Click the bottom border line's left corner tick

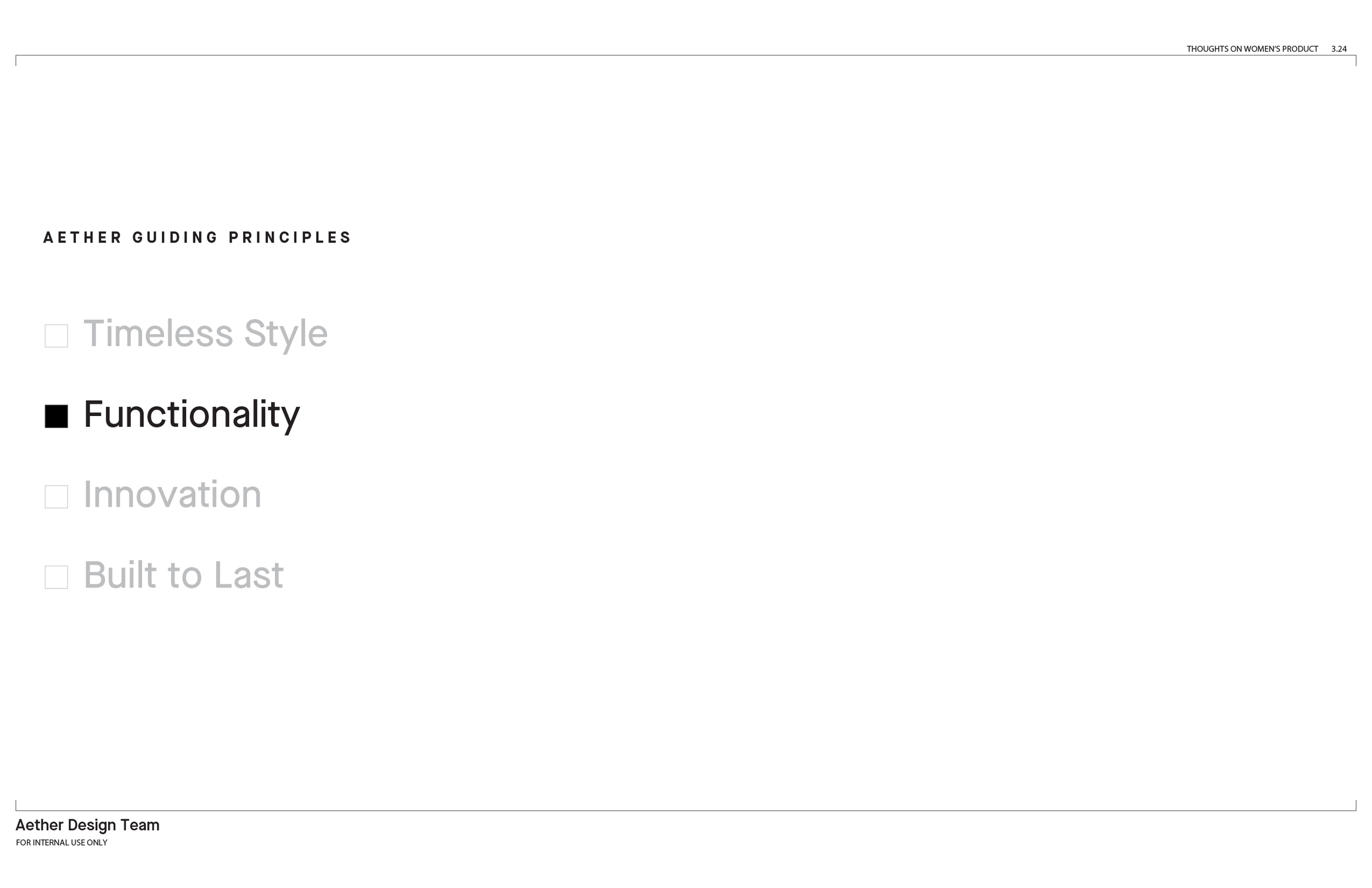(x=16, y=806)
